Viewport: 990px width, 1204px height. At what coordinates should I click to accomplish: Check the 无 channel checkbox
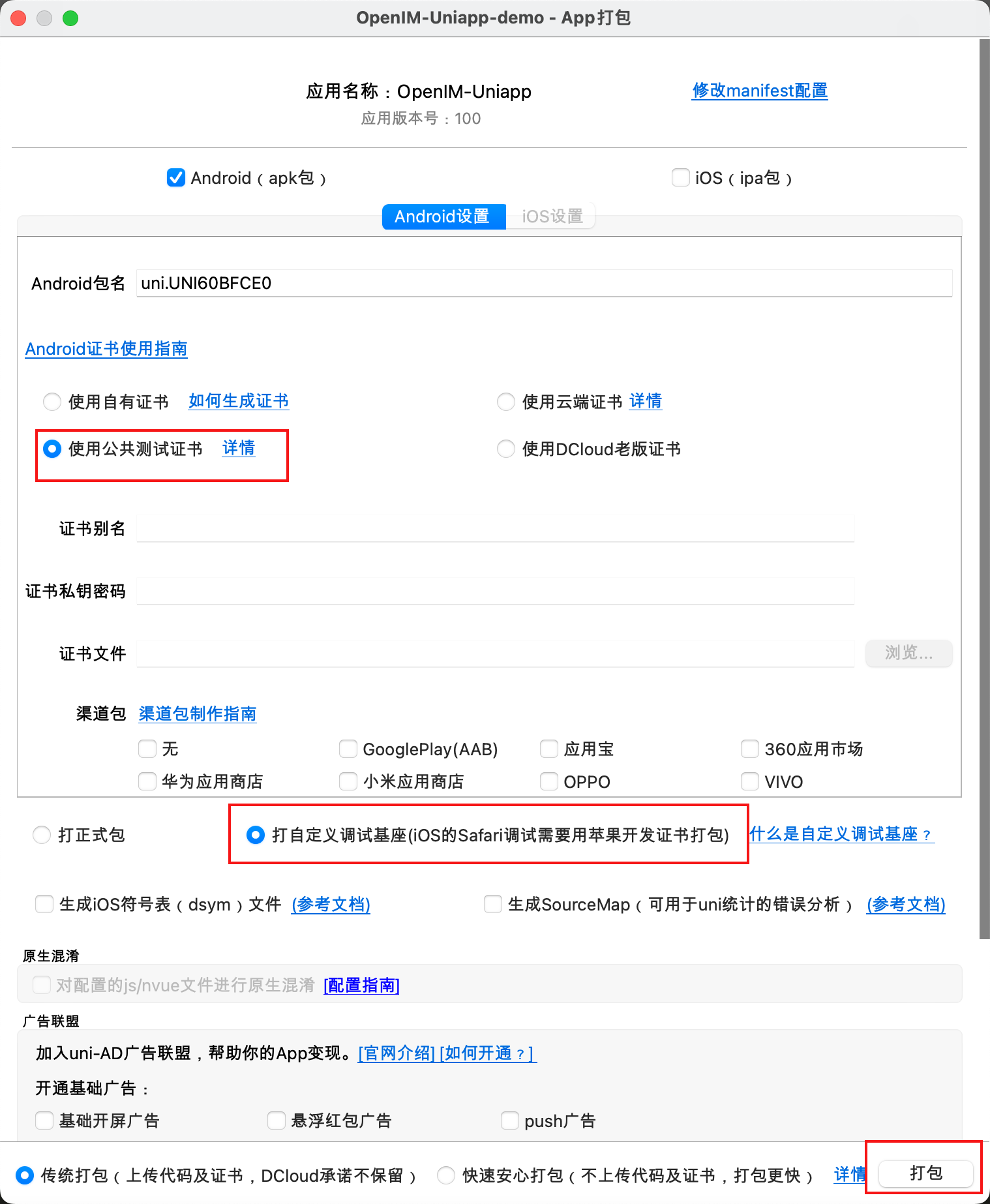tap(147, 749)
